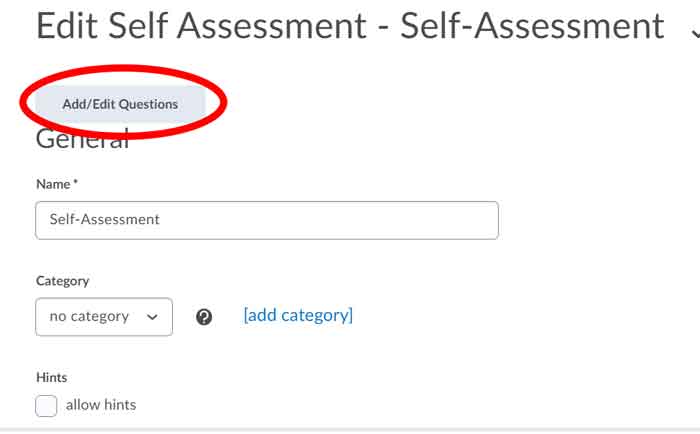Select the no category text in dropdown
Viewport: 700px width, 434px height.
[x=89, y=317]
